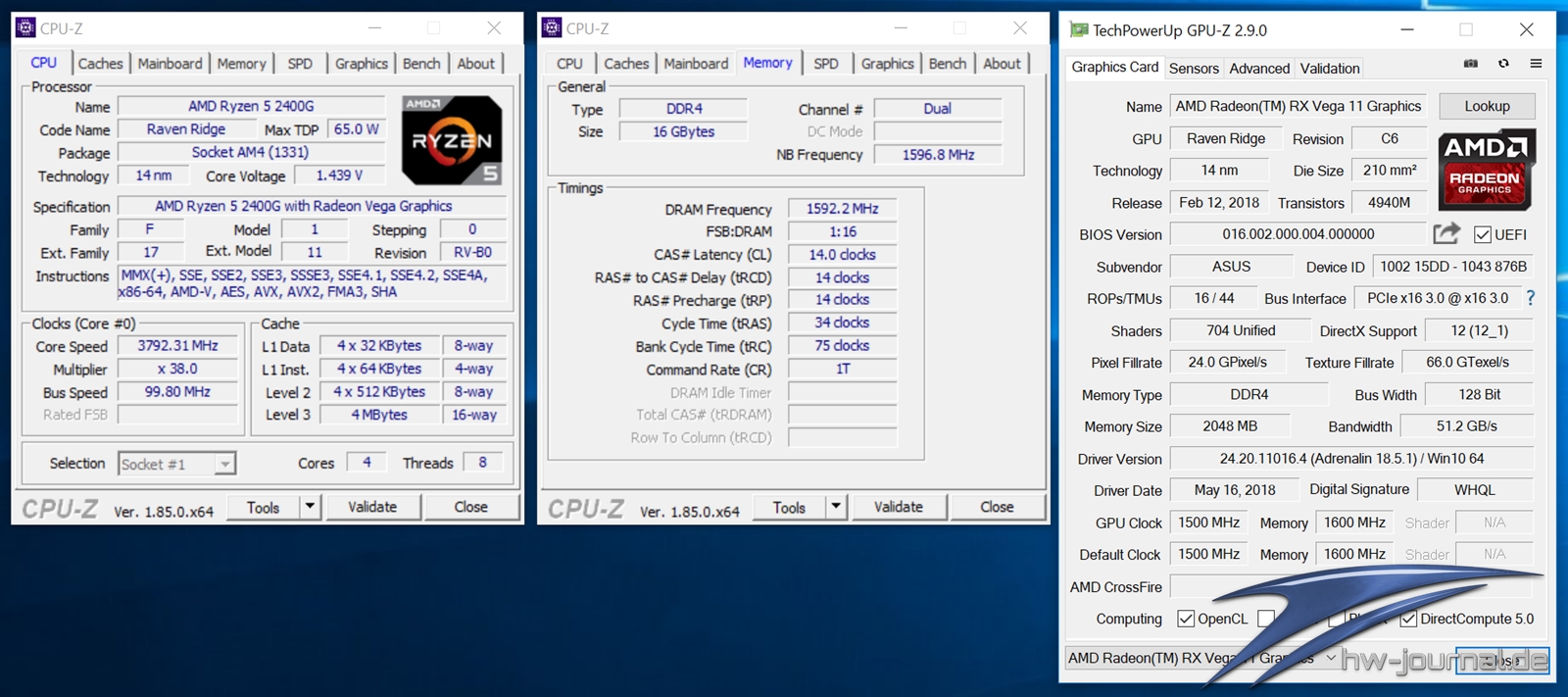The width and height of the screenshot is (1568, 697).
Task: Click the memory Size value "16 GBytes"
Action: tap(684, 131)
